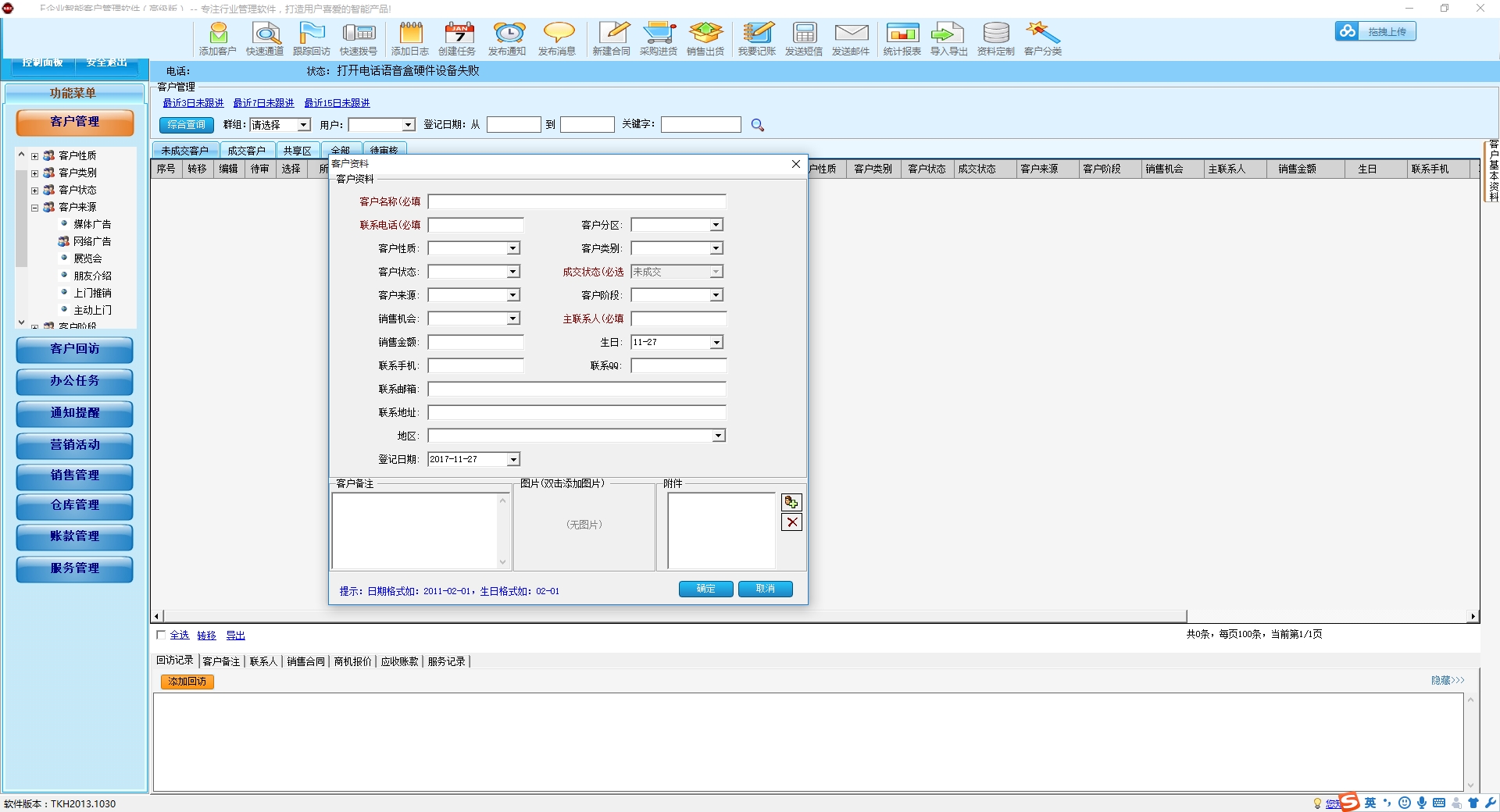This screenshot has height=812, width=1500.
Task: Toggle the 全选 checkbox
Action: [x=161, y=635]
